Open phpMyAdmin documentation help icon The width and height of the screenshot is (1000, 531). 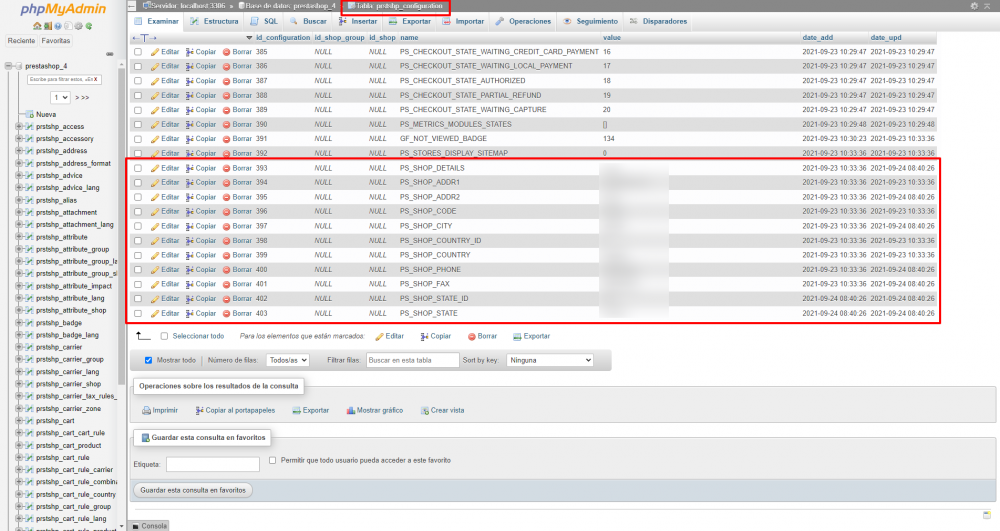tap(58, 26)
